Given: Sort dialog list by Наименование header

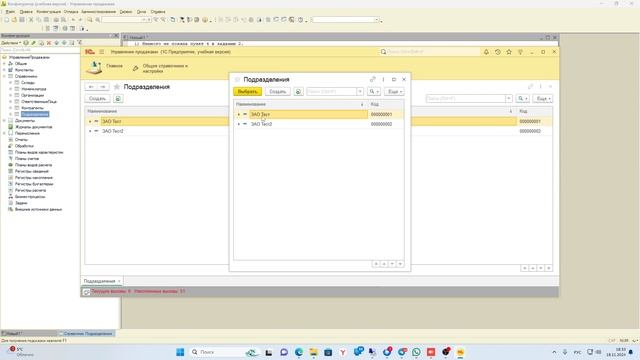Looking at the screenshot, I should [x=300, y=104].
